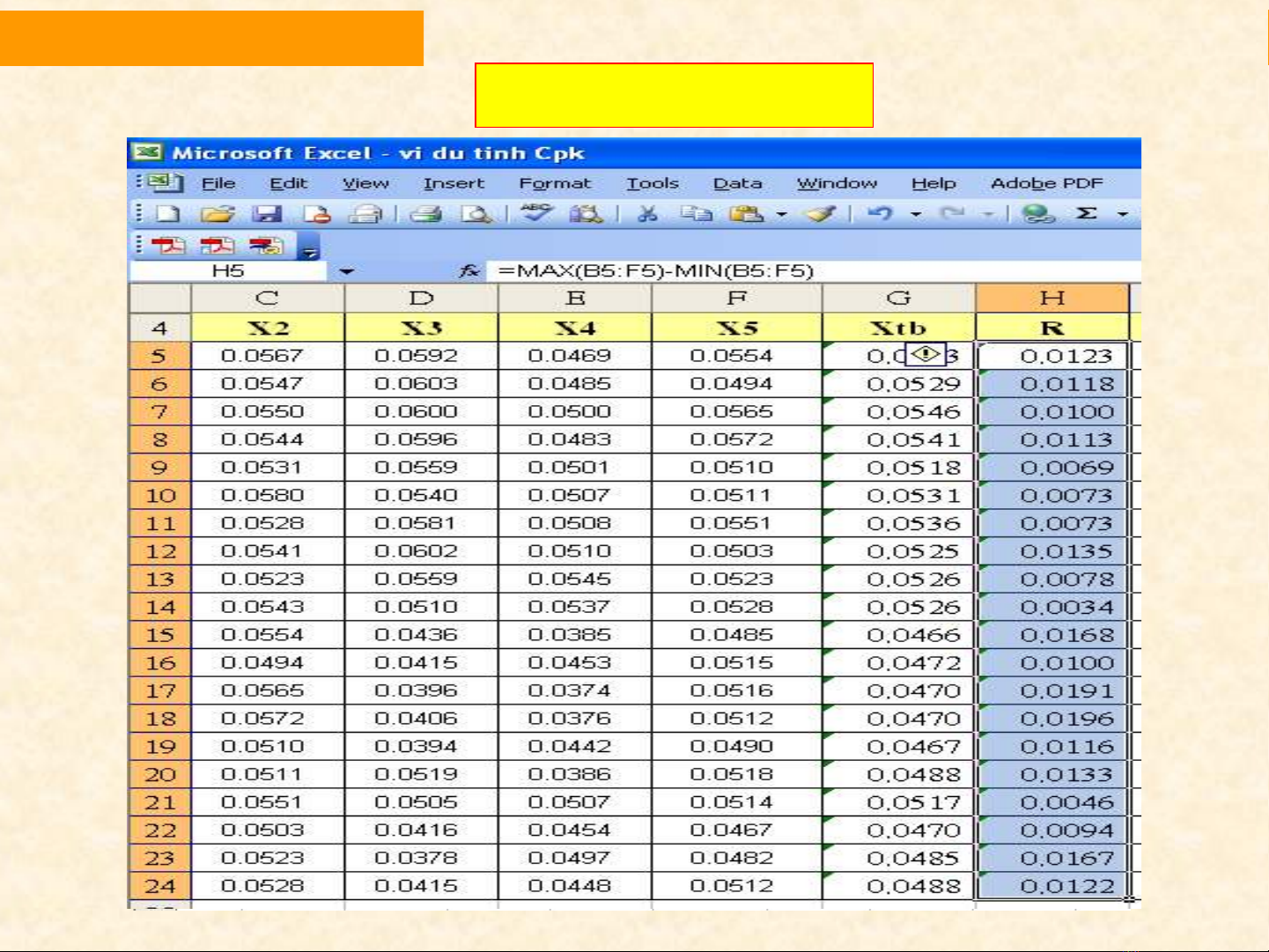
Task: Open the Redo history dropdown arrow
Action: (x=988, y=214)
